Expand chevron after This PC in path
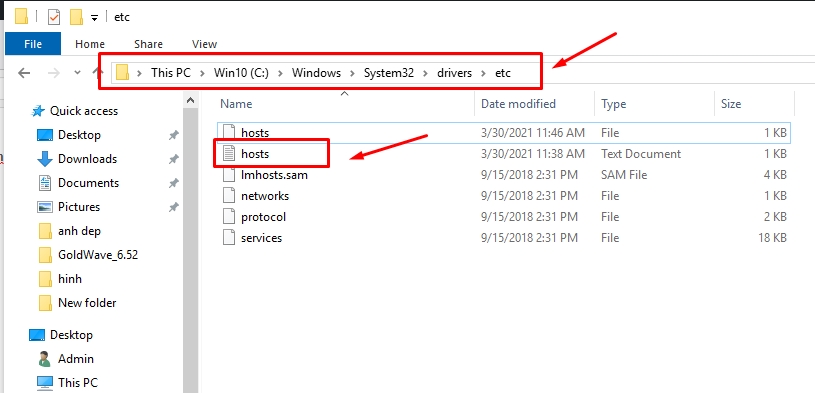The image size is (815, 393). pyautogui.click(x=203, y=73)
